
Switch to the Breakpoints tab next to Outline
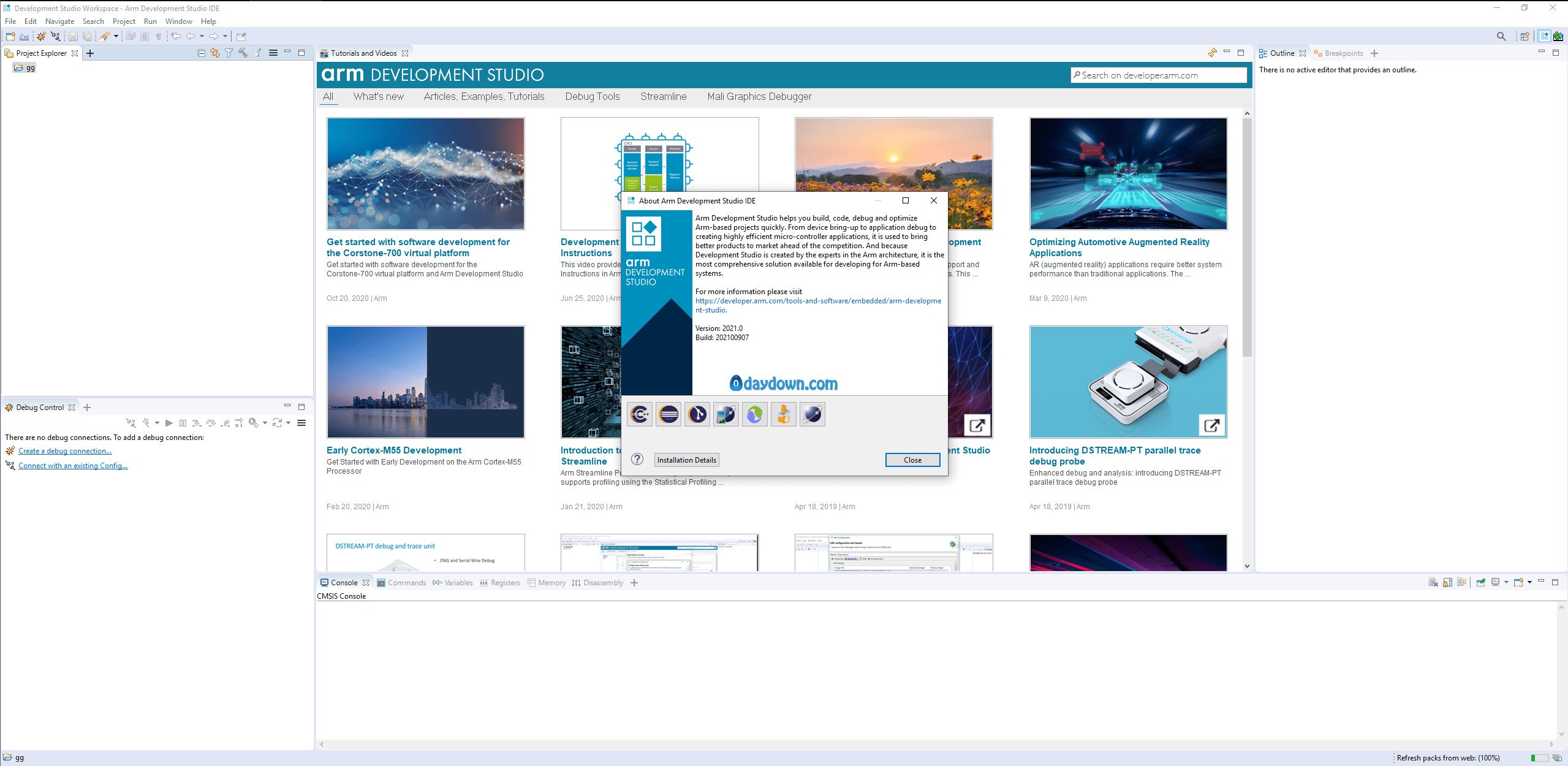click(x=1338, y=53)
